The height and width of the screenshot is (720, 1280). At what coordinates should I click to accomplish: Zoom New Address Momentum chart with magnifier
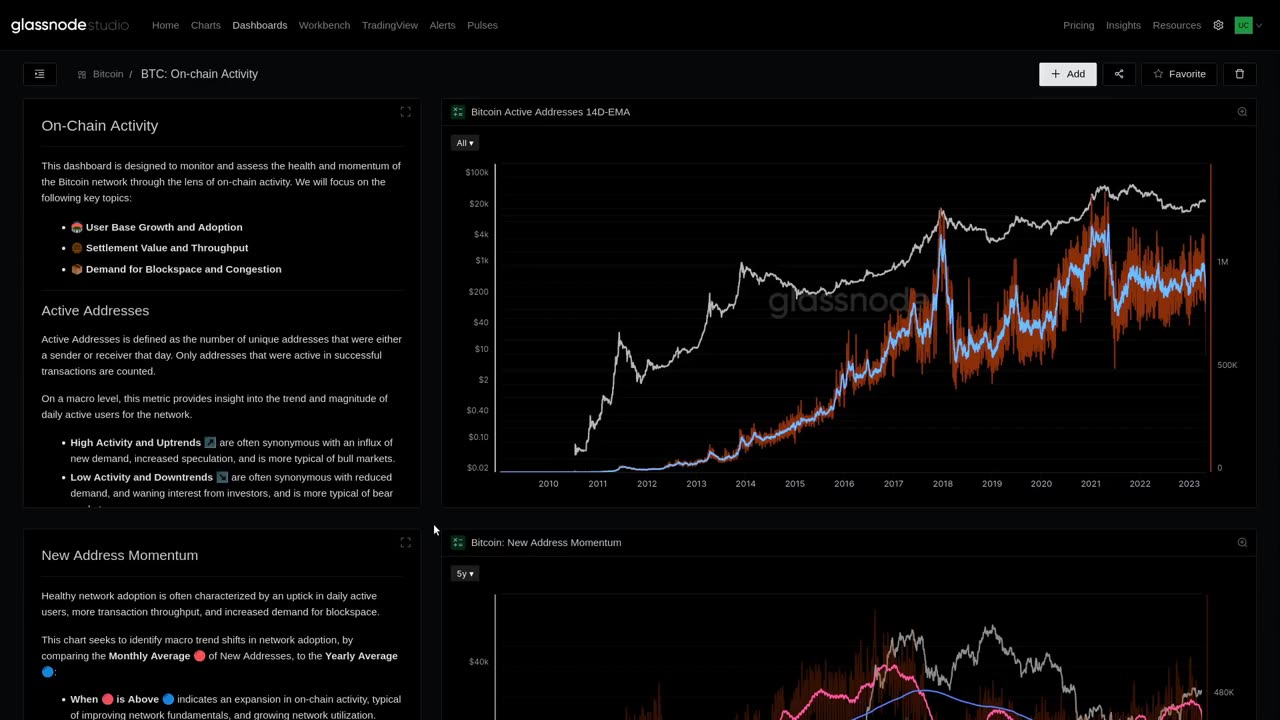tap(1242, 542)
